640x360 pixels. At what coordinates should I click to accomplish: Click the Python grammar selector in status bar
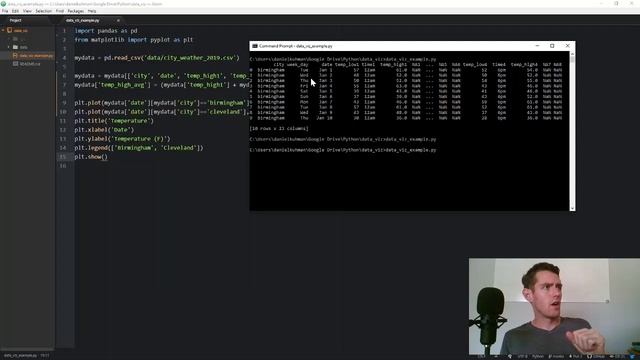pos(538,356)
